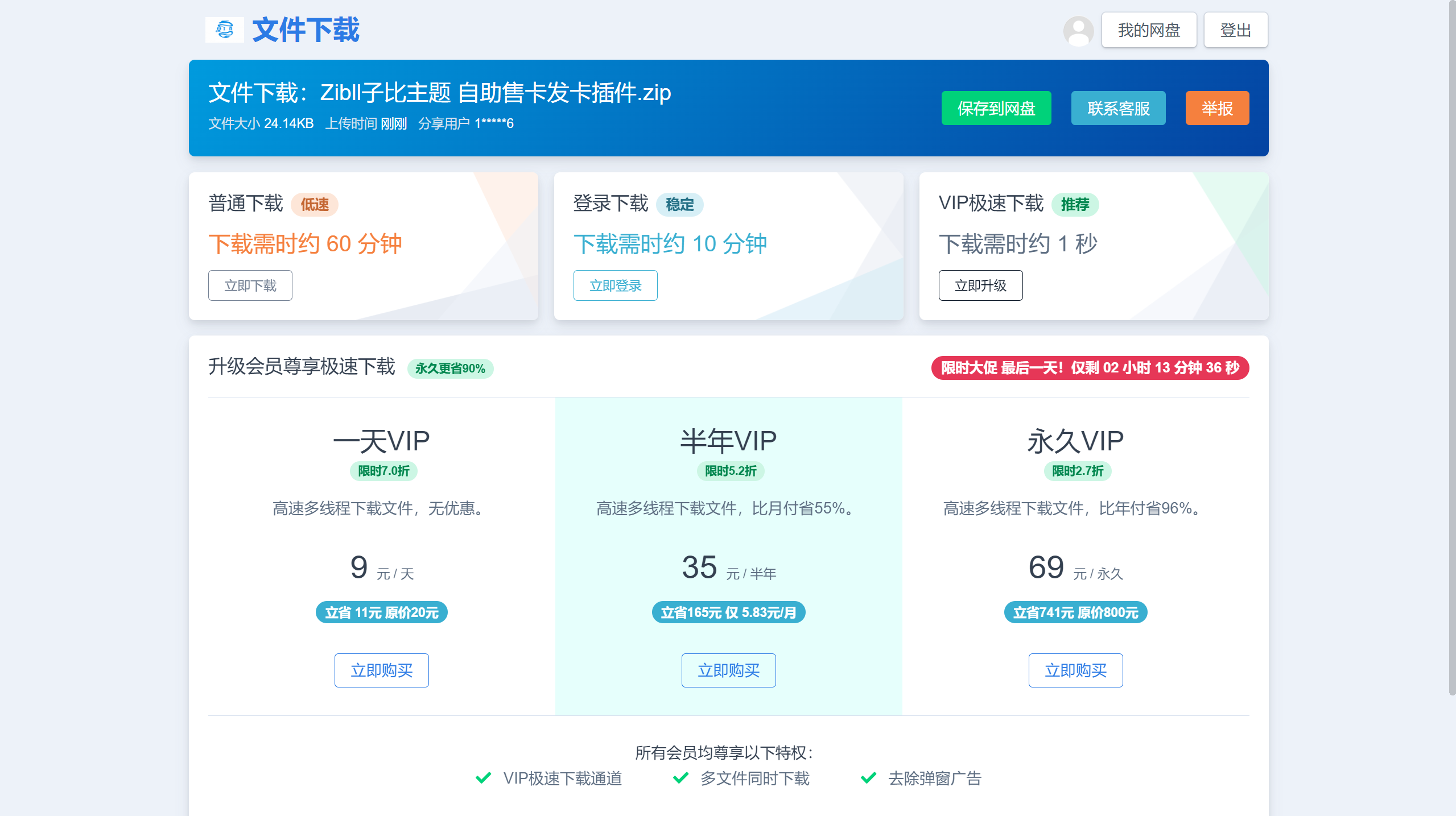Log out using the 登出 option
The width and height of the screenshot is (1456, 816).
pyautogui.click(x=1235, y=30)
